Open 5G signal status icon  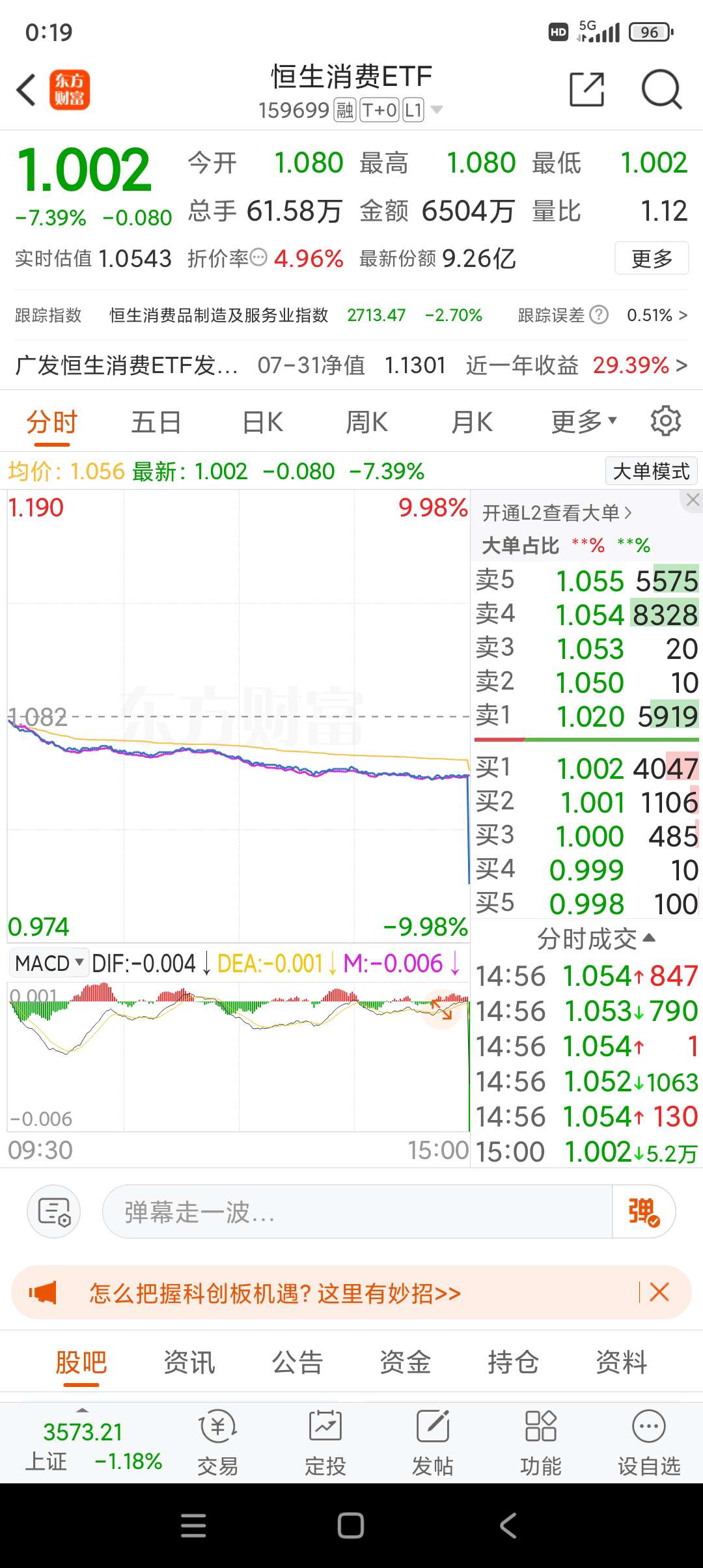[x=598, y=31]
